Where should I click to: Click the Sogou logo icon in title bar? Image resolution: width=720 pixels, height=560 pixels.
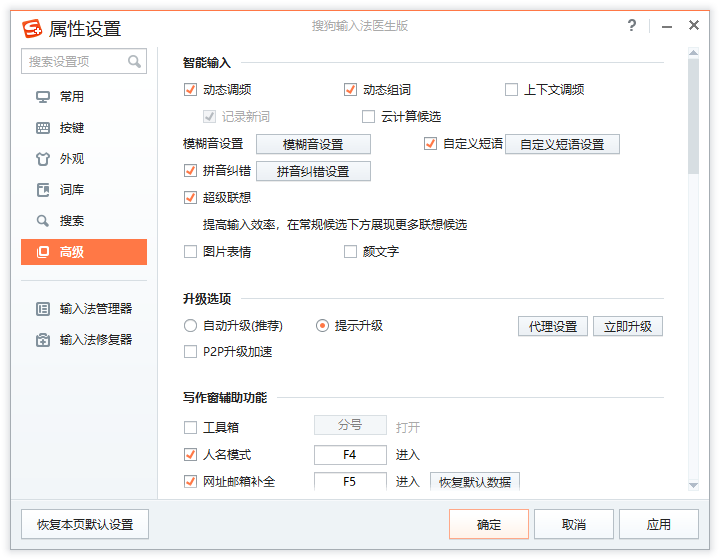pyautogui.click(x=32, y=28)
